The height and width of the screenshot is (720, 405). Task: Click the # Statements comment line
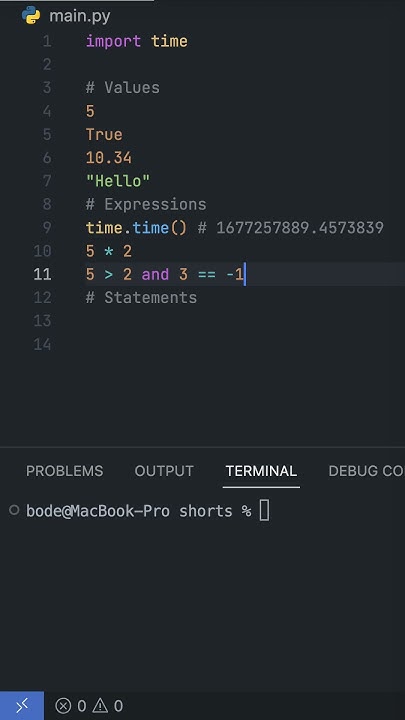[x=141, y=298]
